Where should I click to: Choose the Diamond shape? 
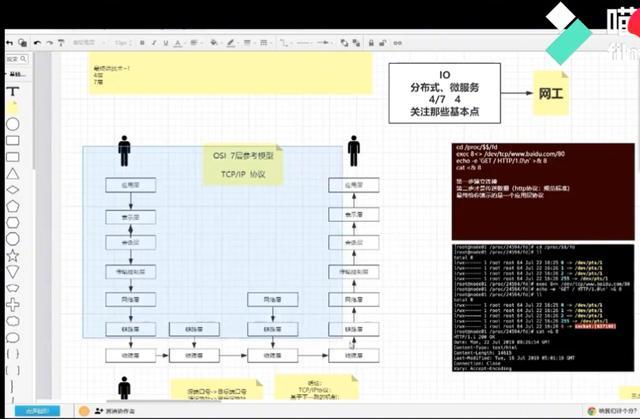coord(13,190)
